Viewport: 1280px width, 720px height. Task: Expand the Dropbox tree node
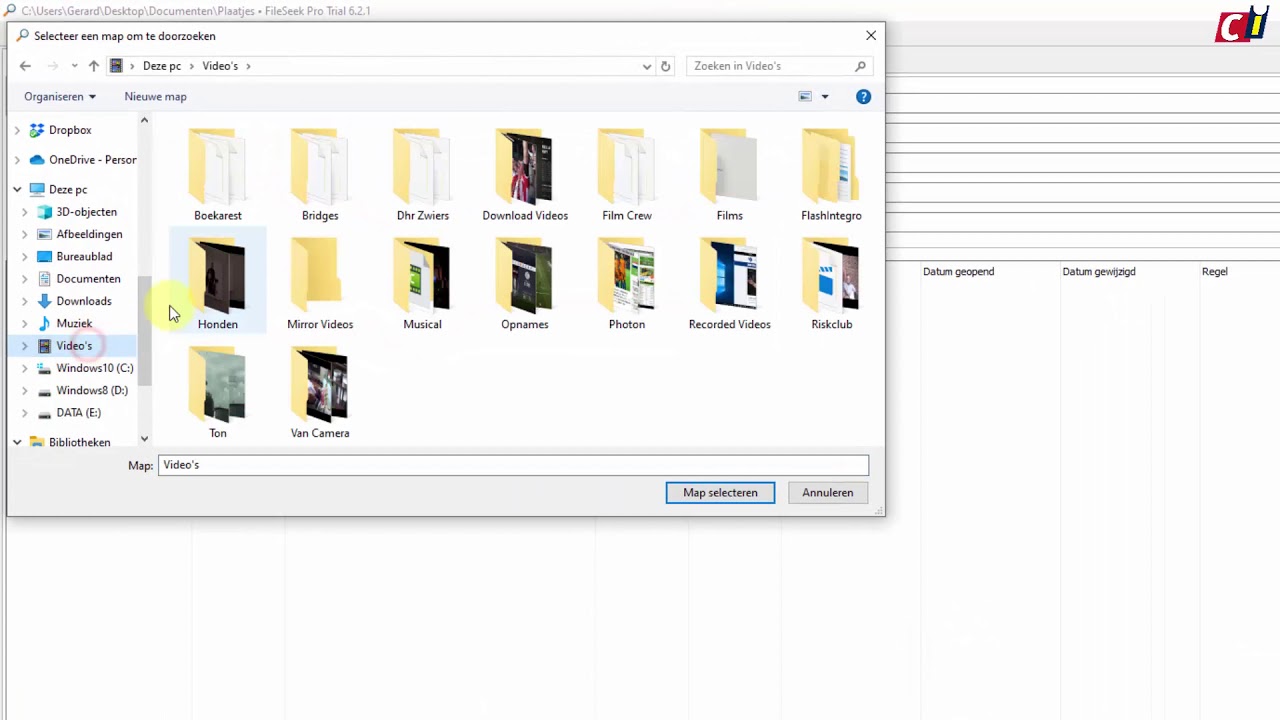click(x=17, y=130)
